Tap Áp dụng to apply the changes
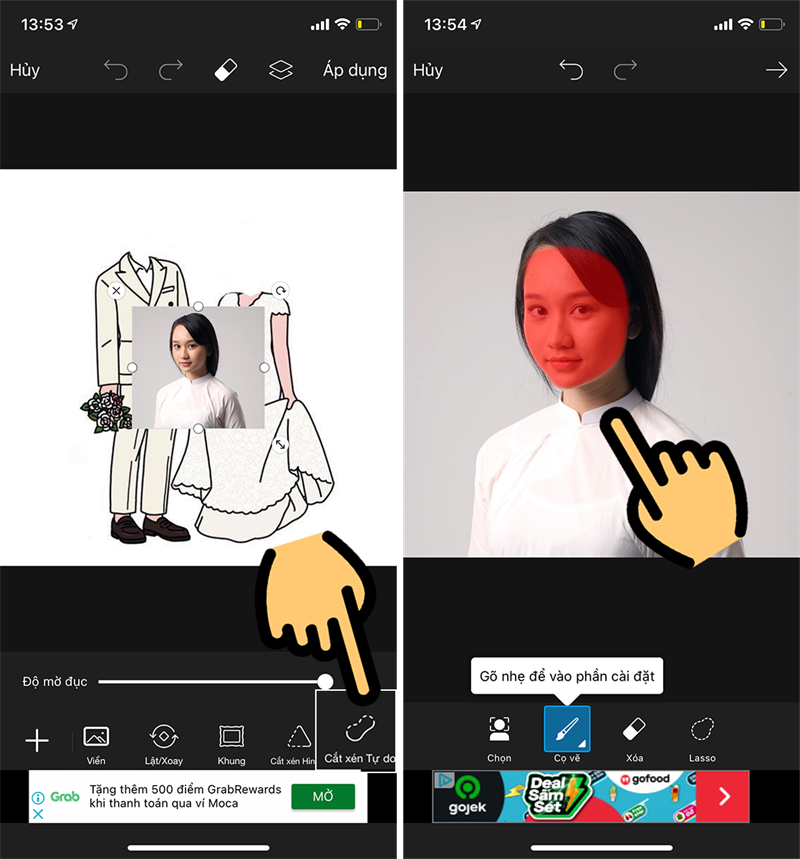This screenshot has width=800, height=859. [355, 70]
